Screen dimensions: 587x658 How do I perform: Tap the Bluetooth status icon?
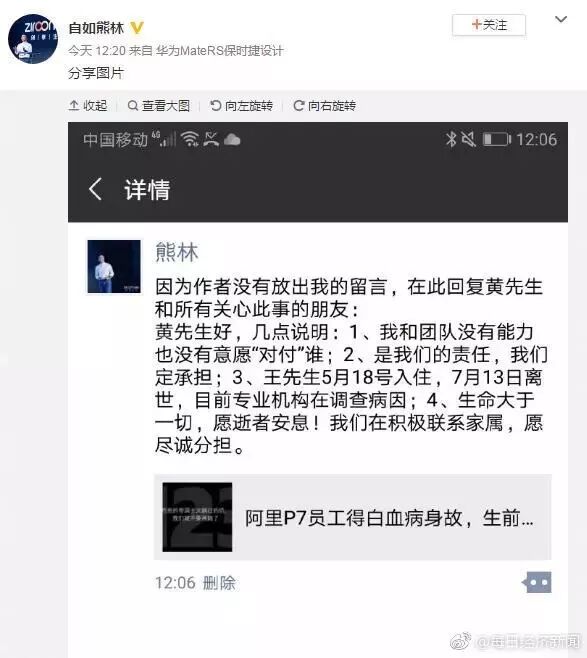[451, 139]
